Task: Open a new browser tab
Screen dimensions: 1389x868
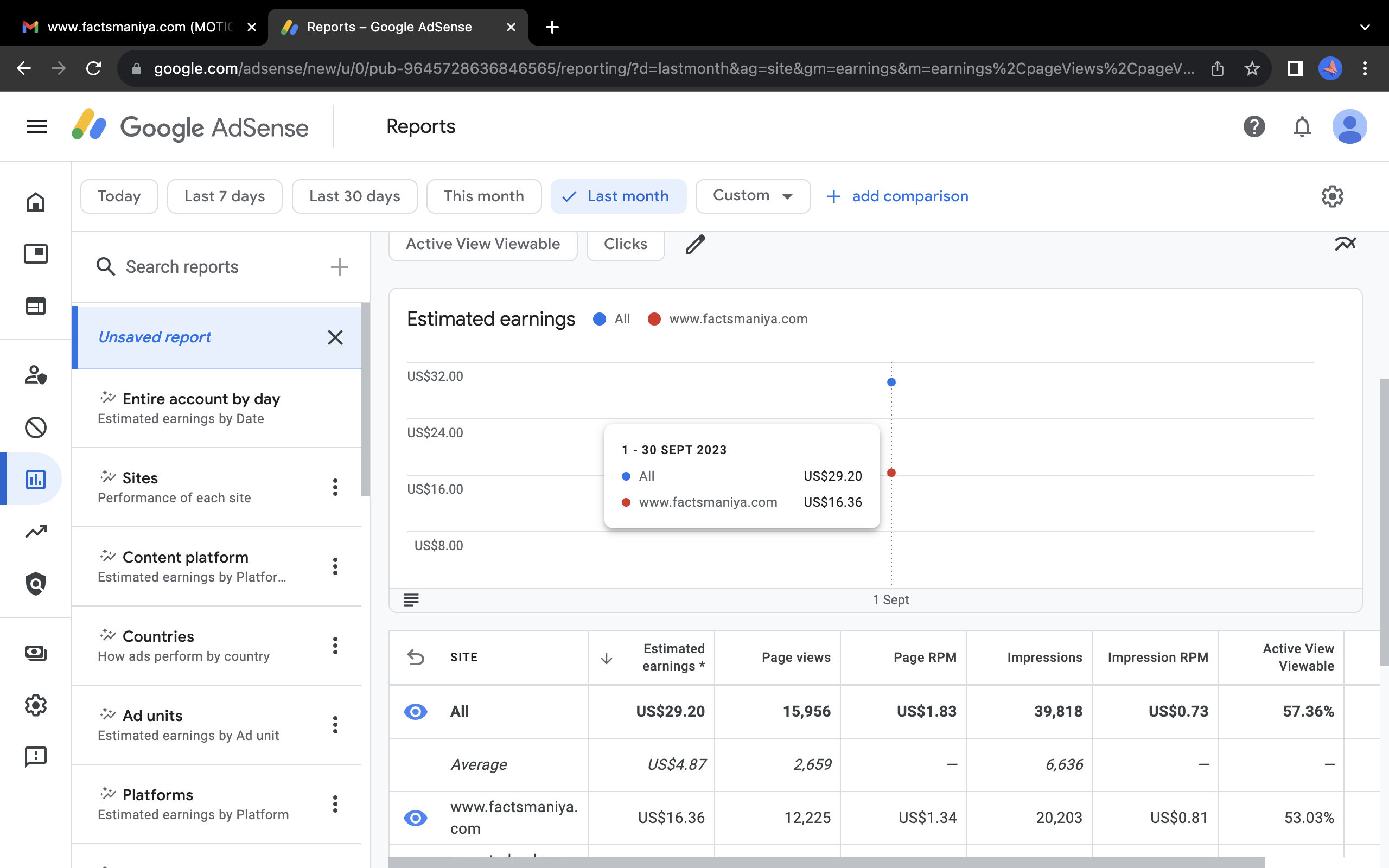Action: coord(552,27)
